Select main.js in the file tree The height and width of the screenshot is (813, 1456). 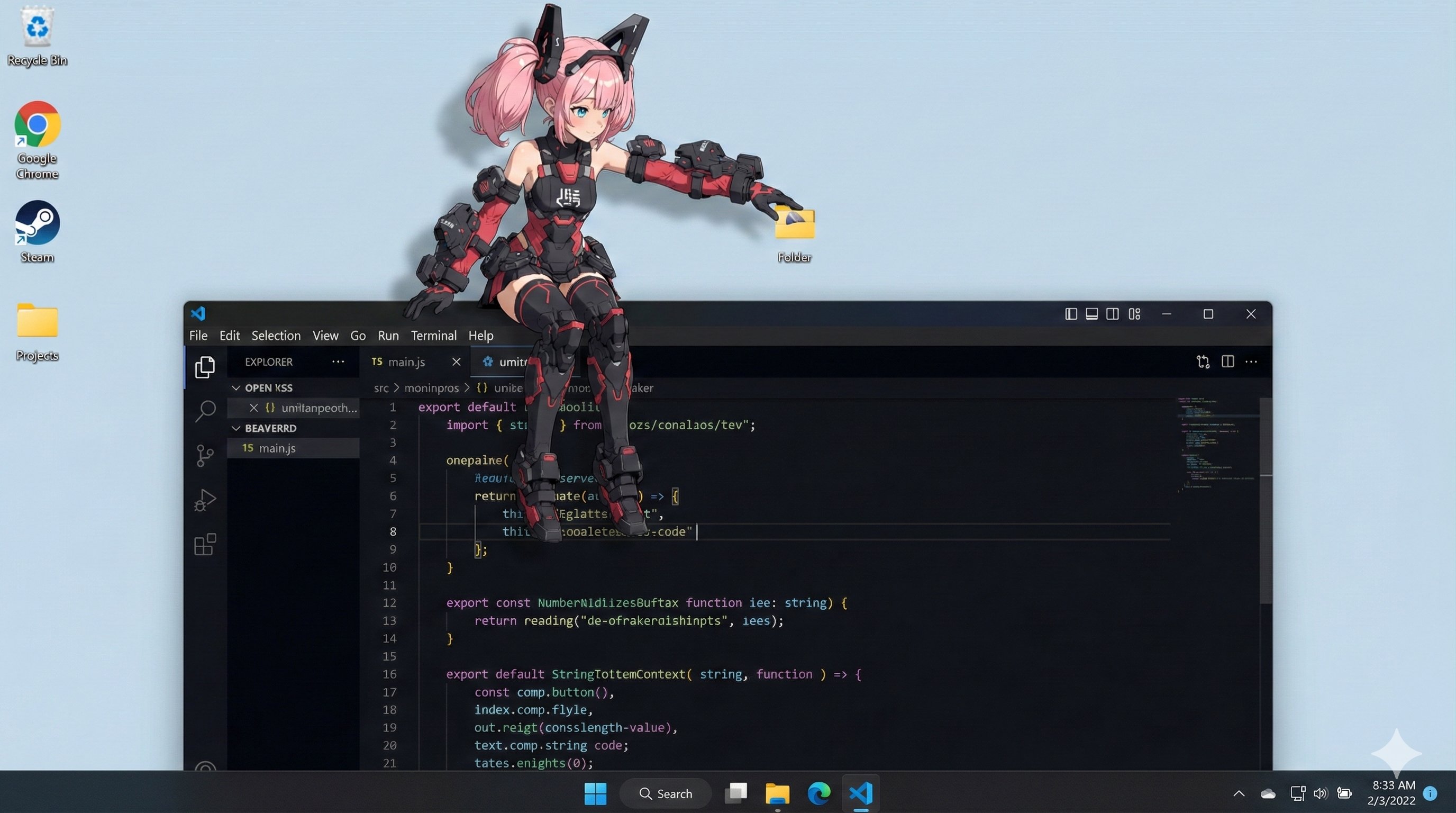pos(276,448)
